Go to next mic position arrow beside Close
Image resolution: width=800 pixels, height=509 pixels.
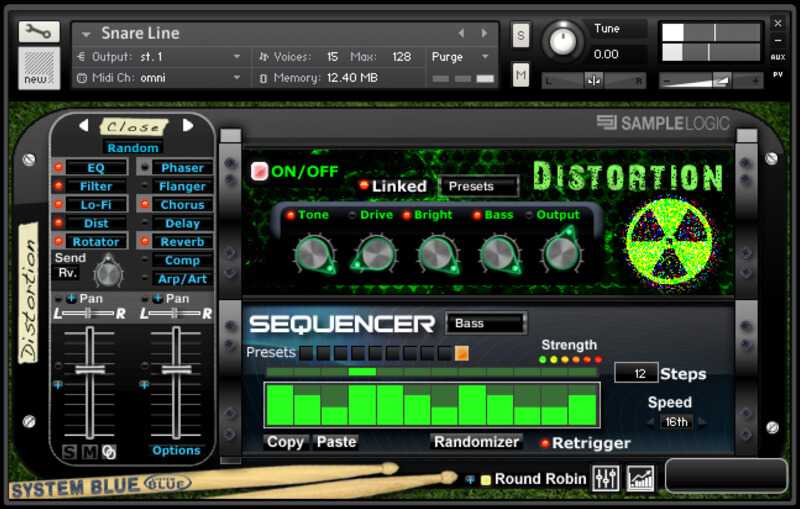(188, 125)
